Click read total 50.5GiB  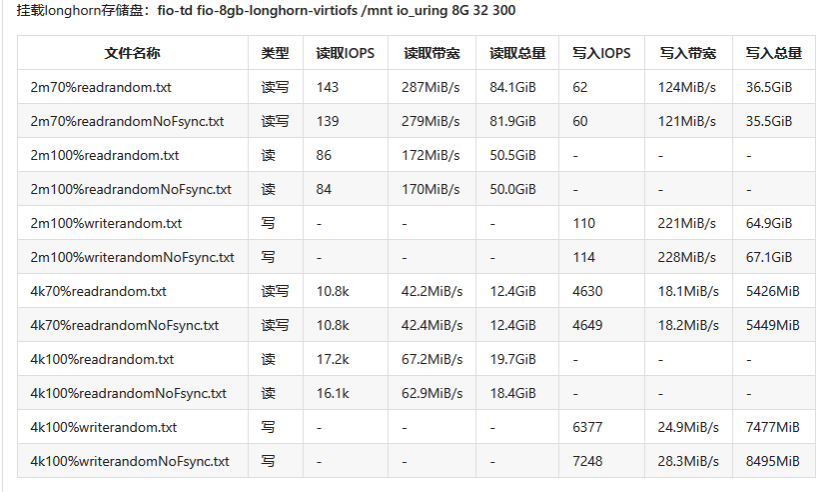point(512,155)
